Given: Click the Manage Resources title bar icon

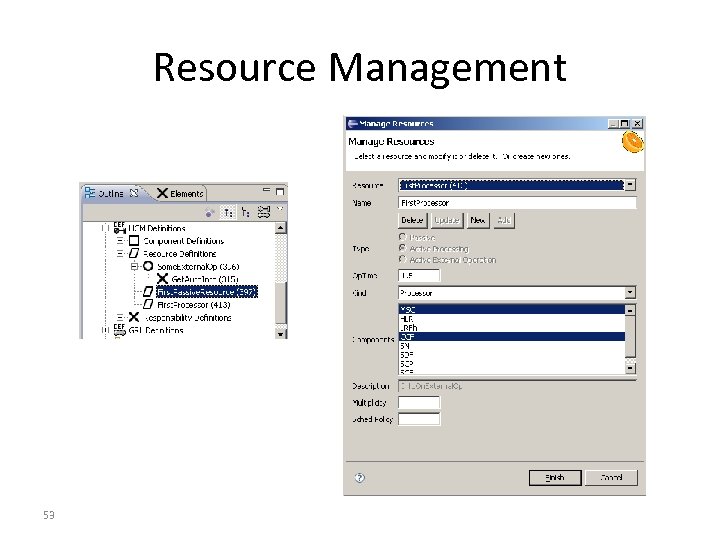Looking at the screenshot, I should pyautogui.click(x=352, y=123).
